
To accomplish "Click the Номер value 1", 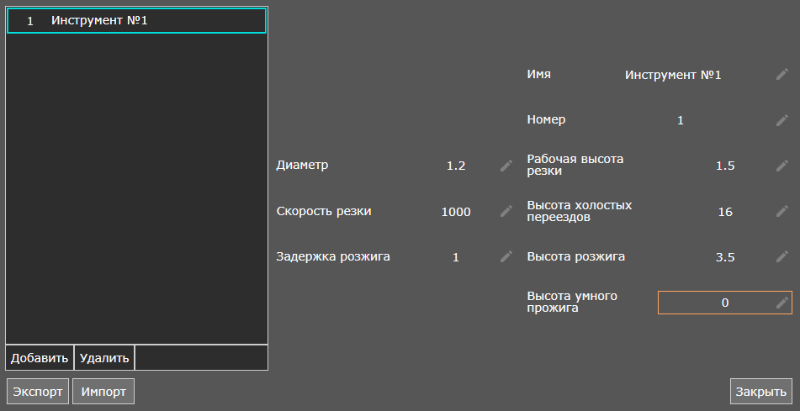I will (680, 120).
